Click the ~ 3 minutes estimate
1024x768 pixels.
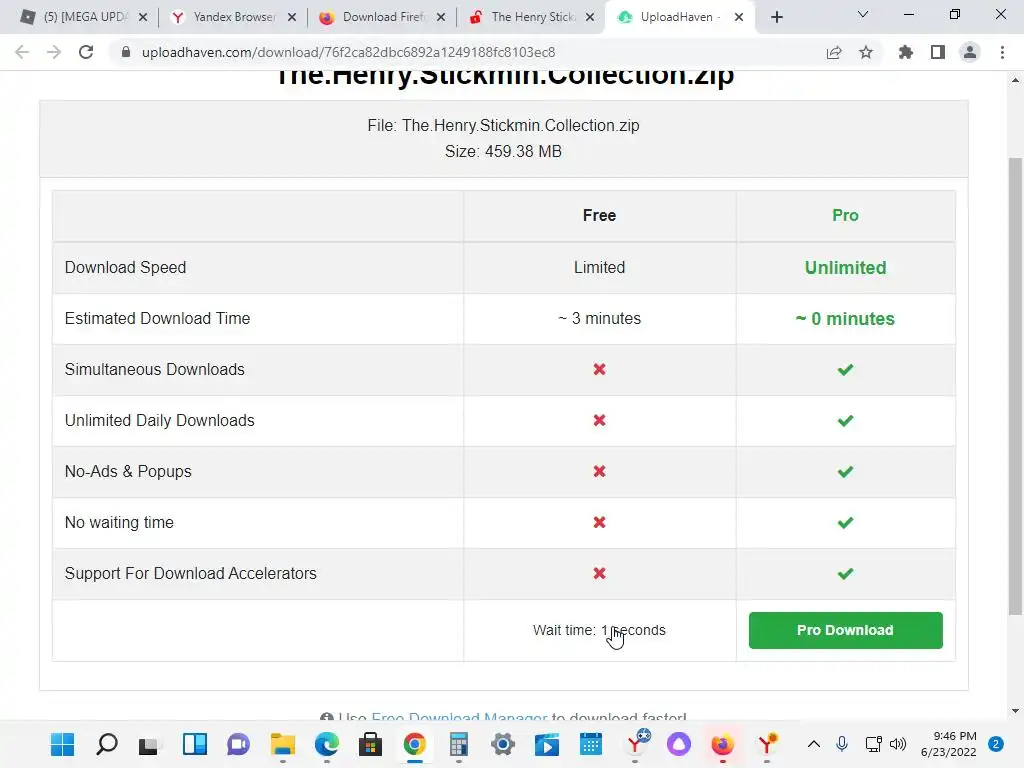599,318
